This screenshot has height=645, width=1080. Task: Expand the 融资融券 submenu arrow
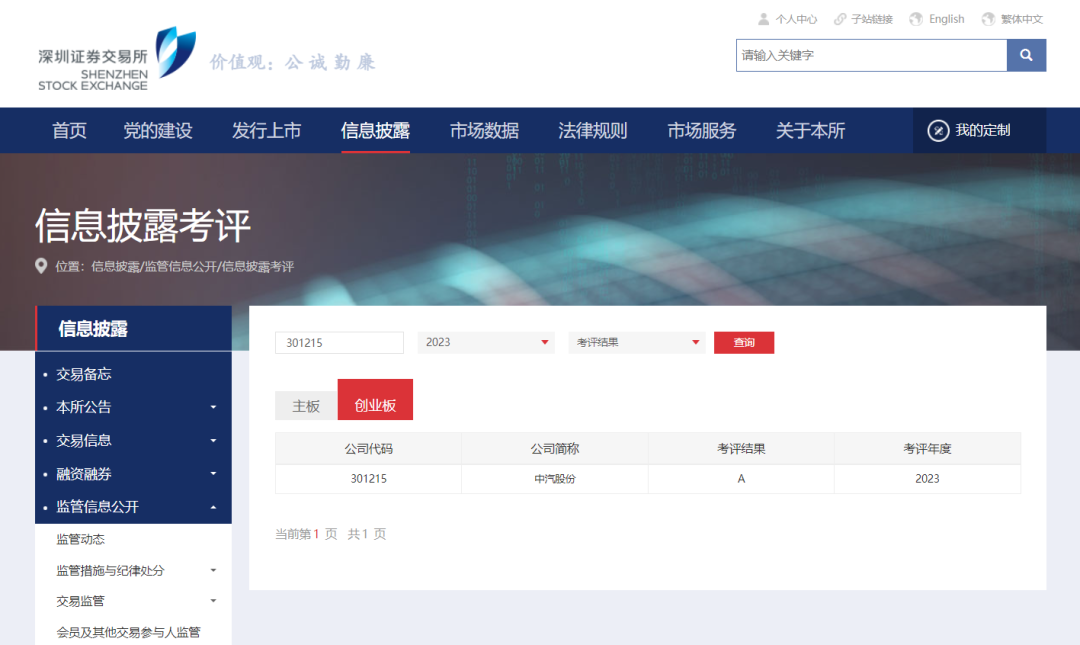coord(214,473)
